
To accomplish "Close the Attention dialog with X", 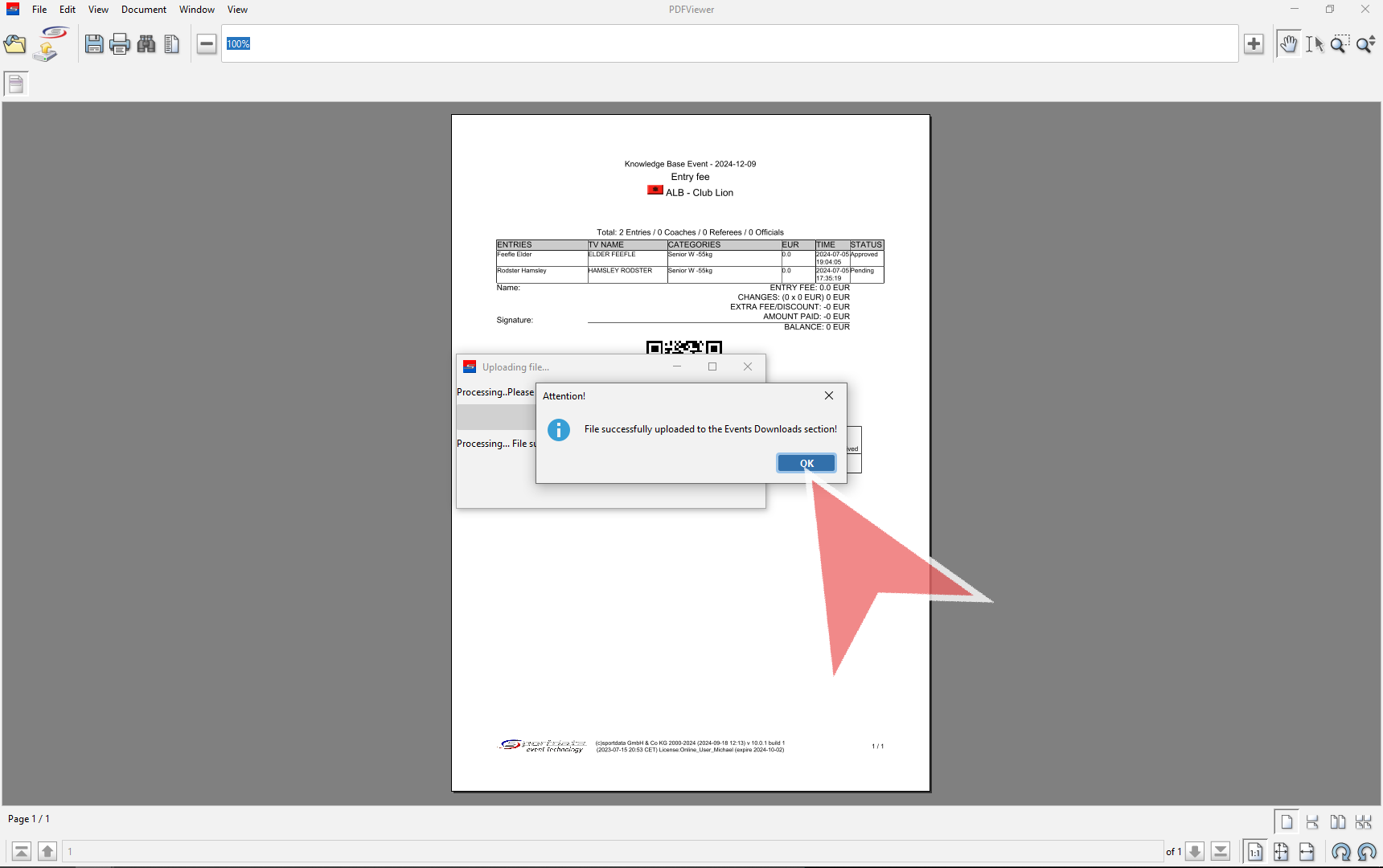I will [828, 395].
